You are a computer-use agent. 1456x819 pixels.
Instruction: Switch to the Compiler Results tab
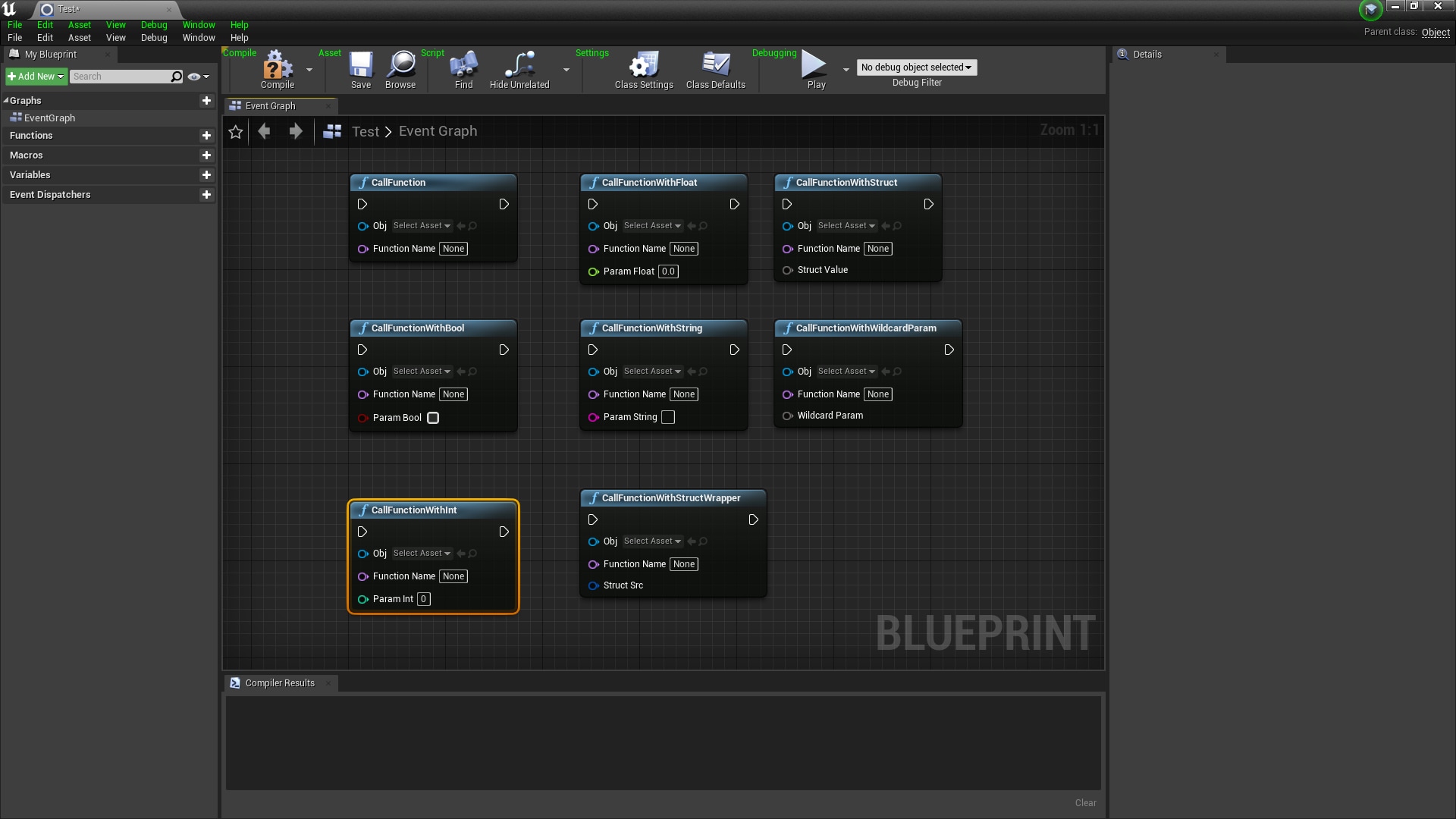tap(279, 682)
